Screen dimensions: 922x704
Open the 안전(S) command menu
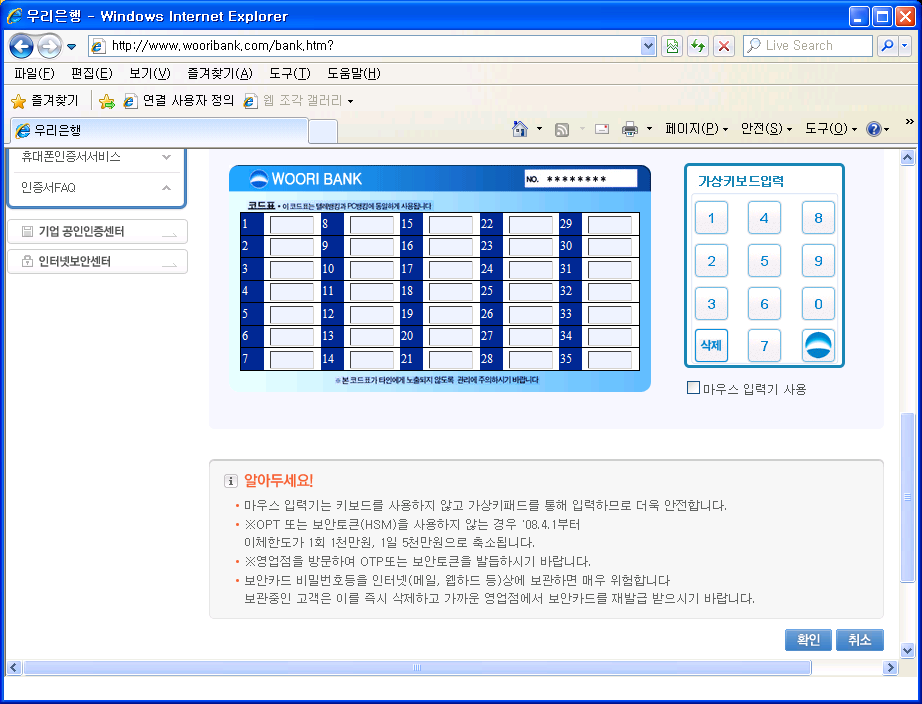click(x=766, y=129)
